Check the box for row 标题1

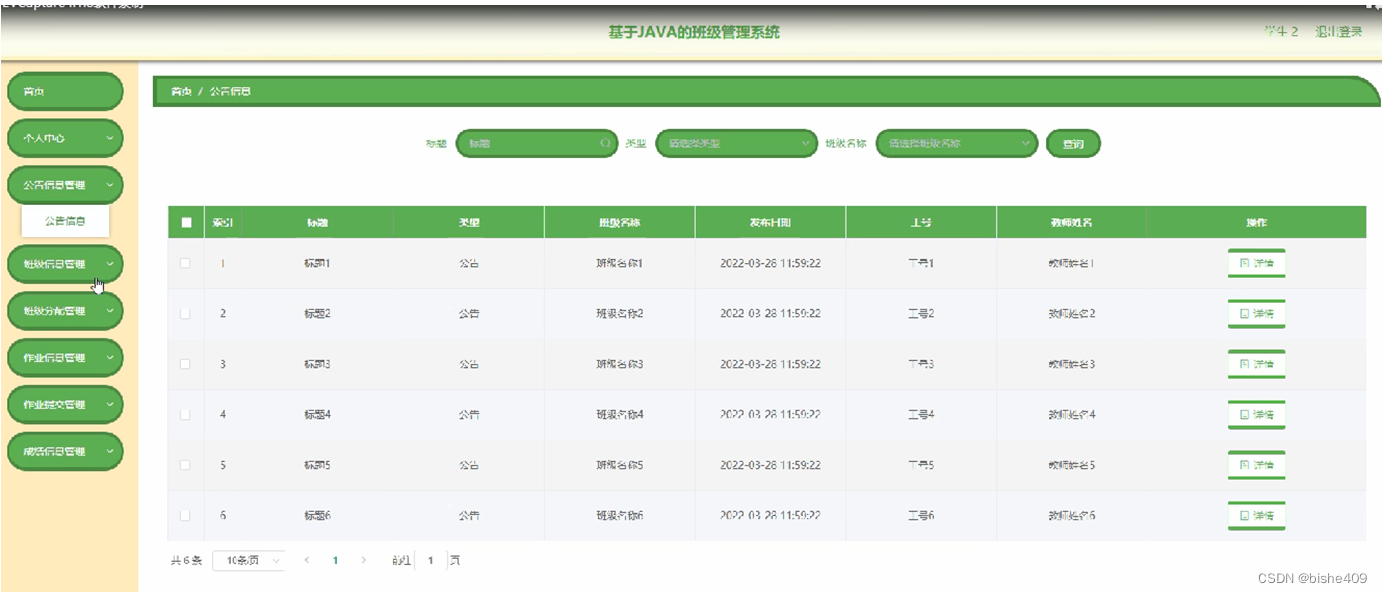185,263
